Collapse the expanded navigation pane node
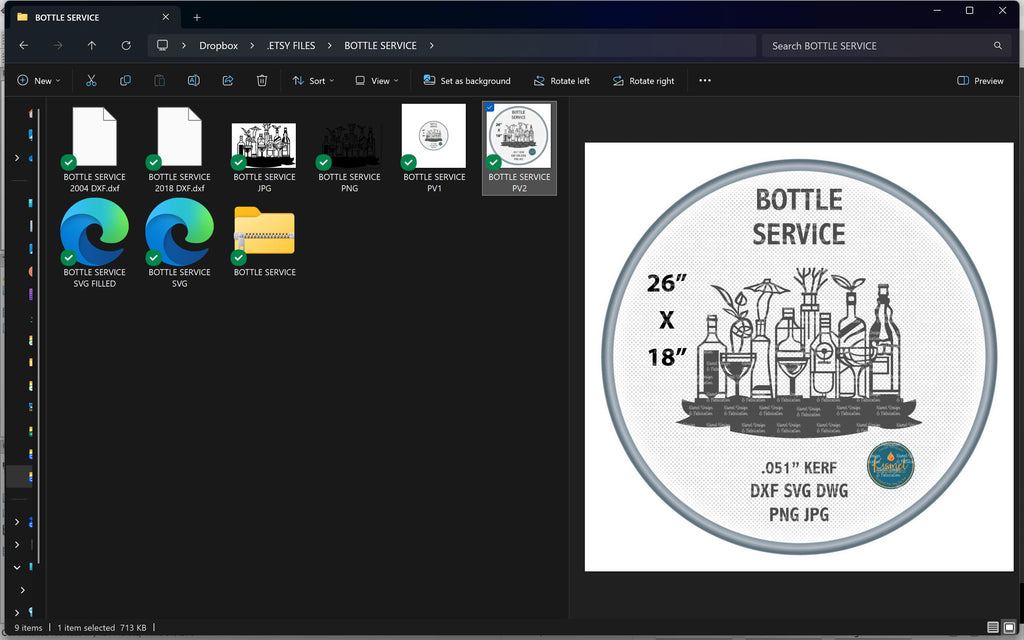This screenshot has height=640, width=1024. pos(17,567)
